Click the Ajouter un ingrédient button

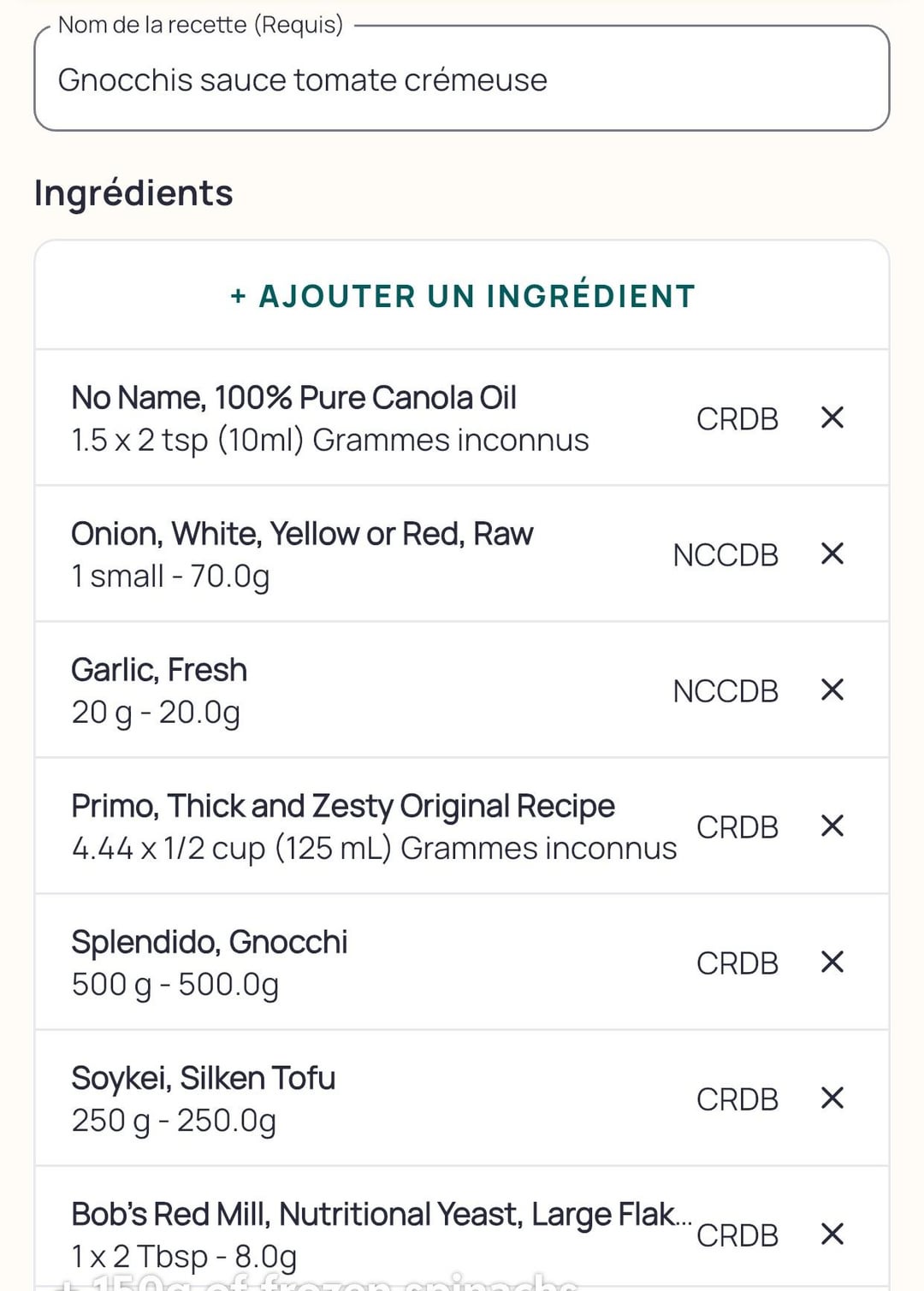[x=462, y=296]
